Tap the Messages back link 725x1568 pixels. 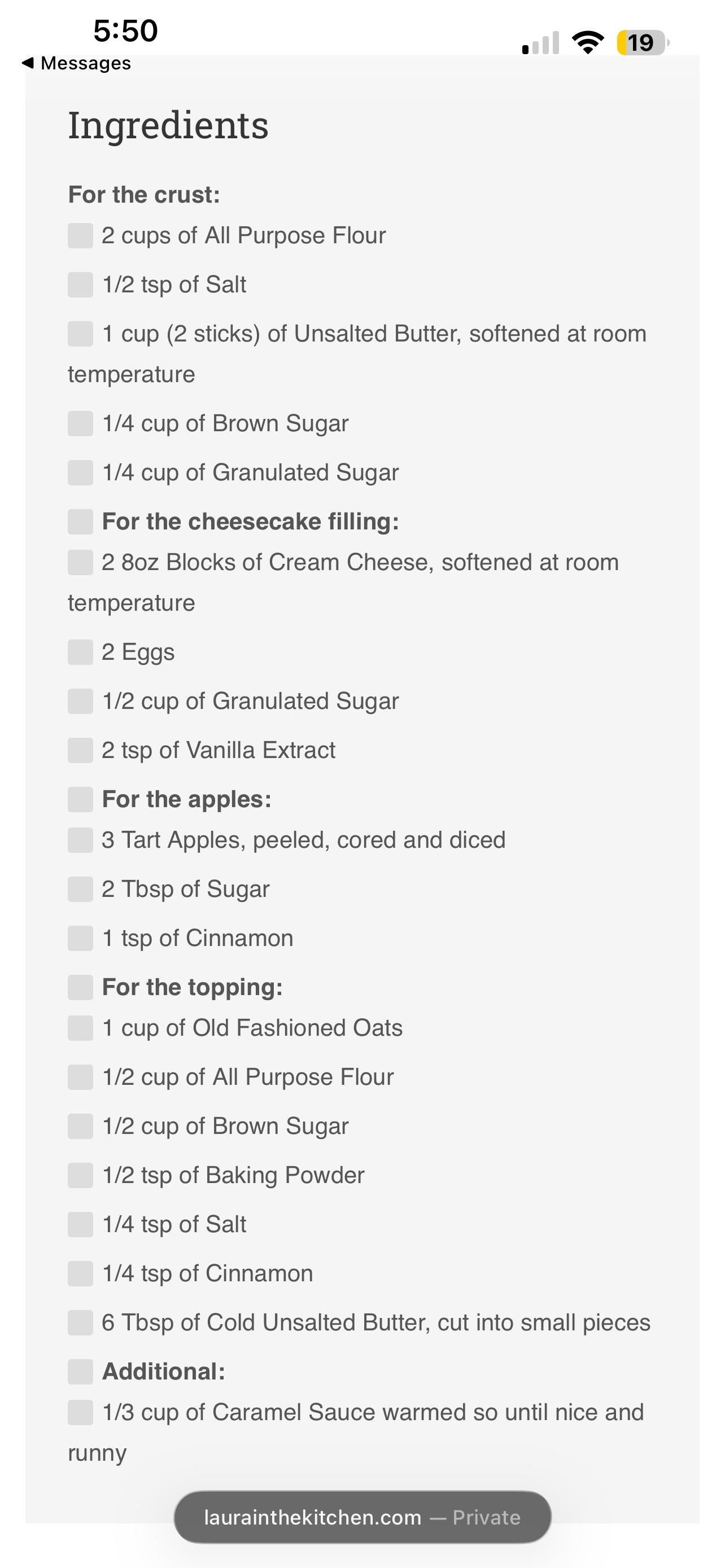point(85,63)
